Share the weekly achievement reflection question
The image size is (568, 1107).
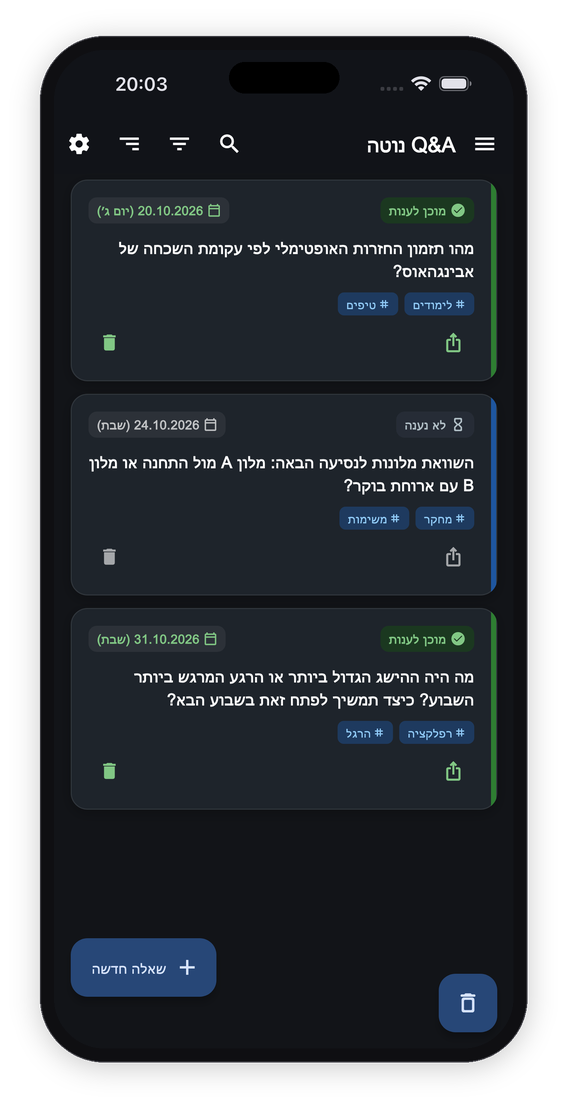click(453, 771)
